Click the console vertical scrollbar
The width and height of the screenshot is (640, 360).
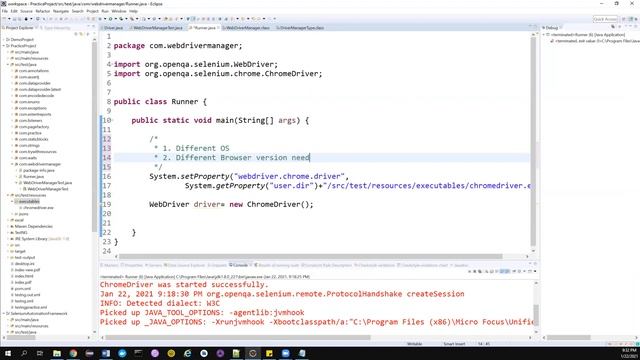pyautogui.click(x=536, y=315)
